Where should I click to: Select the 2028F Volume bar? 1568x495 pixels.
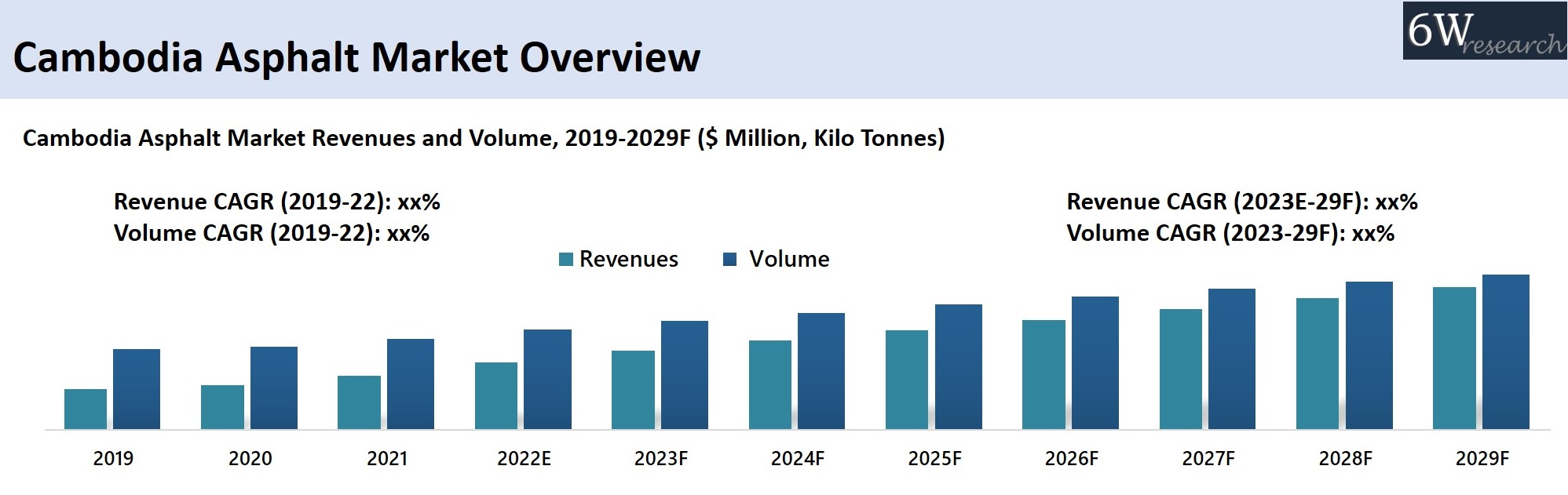tap(1369, 355)
